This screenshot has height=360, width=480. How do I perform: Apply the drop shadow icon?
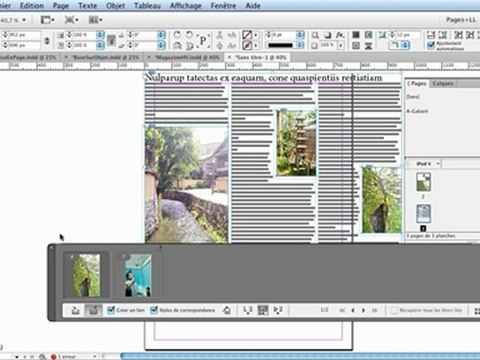328,35
